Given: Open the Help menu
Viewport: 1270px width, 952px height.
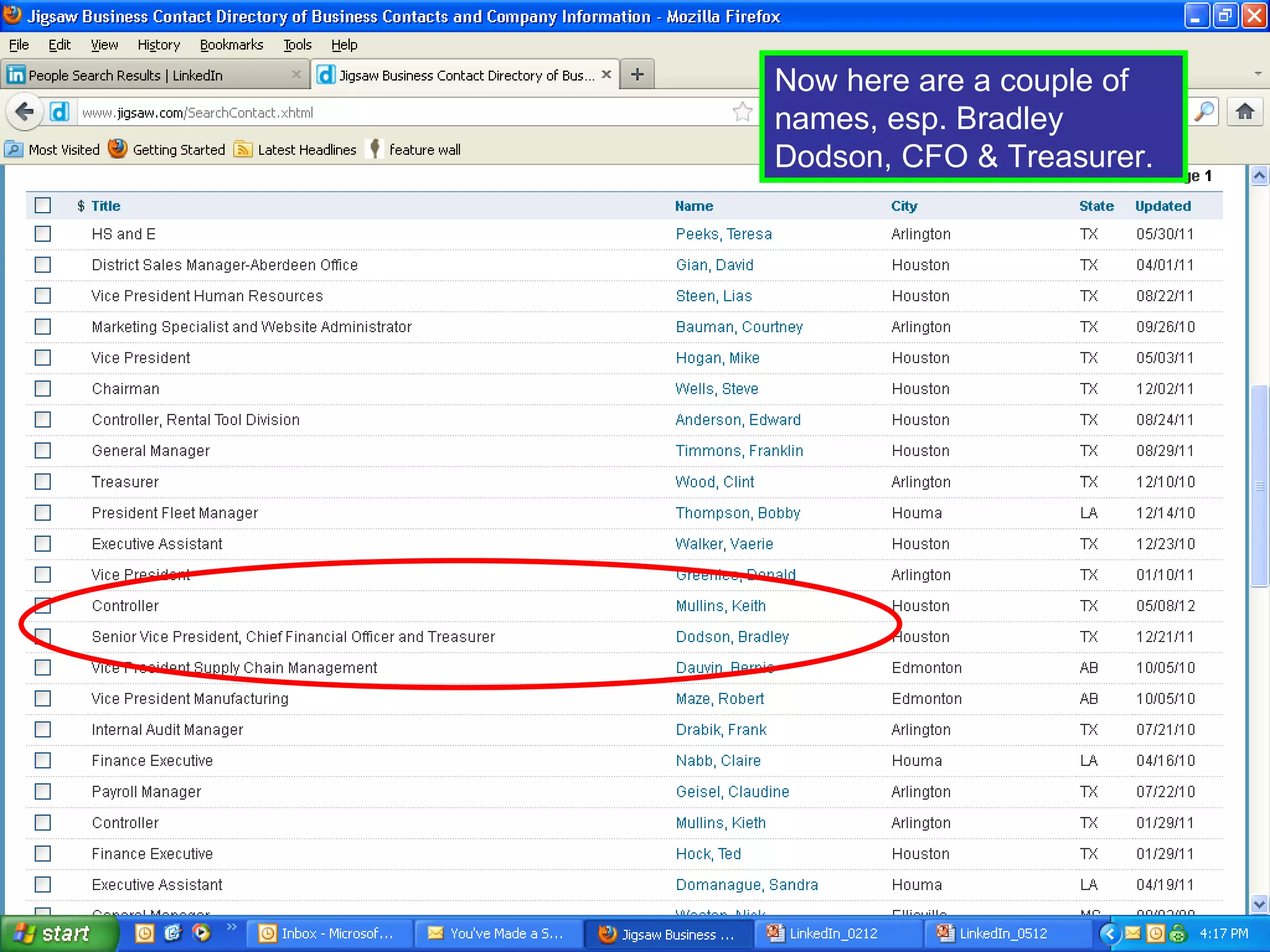Looking at the screenshot, I should tap(344, 45).
